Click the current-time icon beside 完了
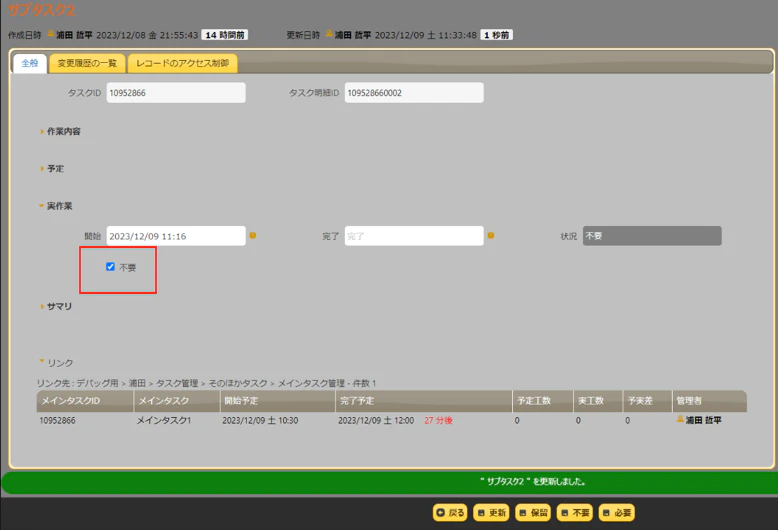Image resolution: width=778 pixels, height=530 pixels. pyautogui.click(x=491, y=235)
